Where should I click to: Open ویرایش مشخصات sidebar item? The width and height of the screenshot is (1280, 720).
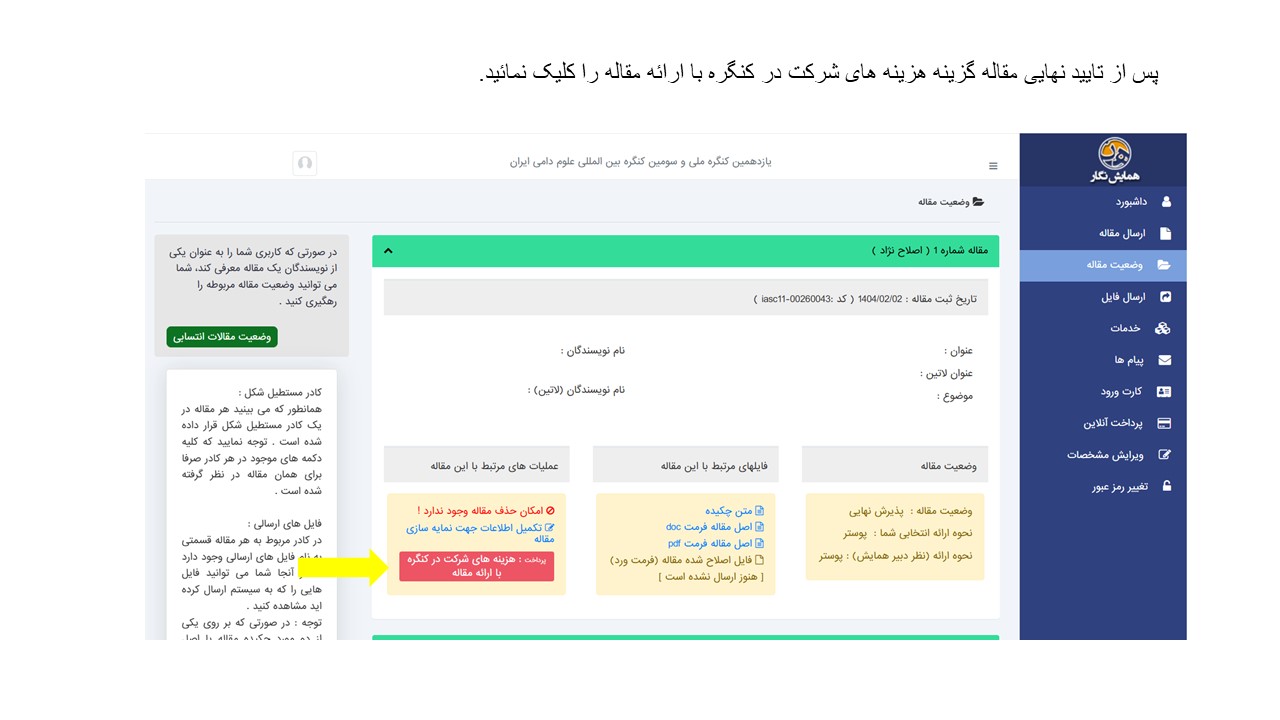click(1103, 455)
